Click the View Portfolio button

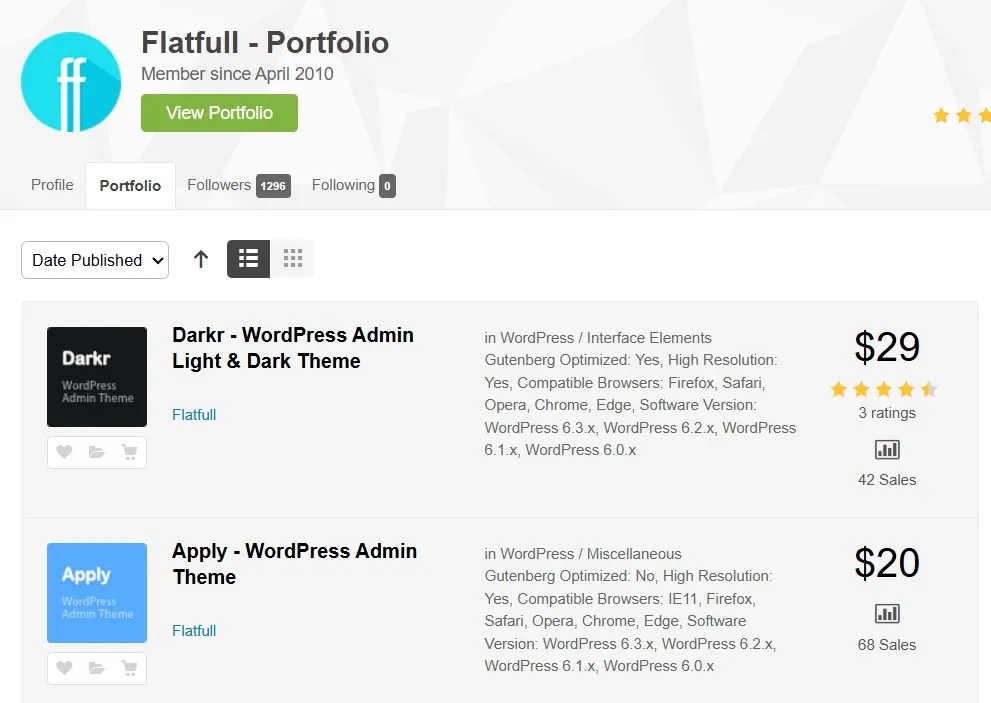coord(219,113)
